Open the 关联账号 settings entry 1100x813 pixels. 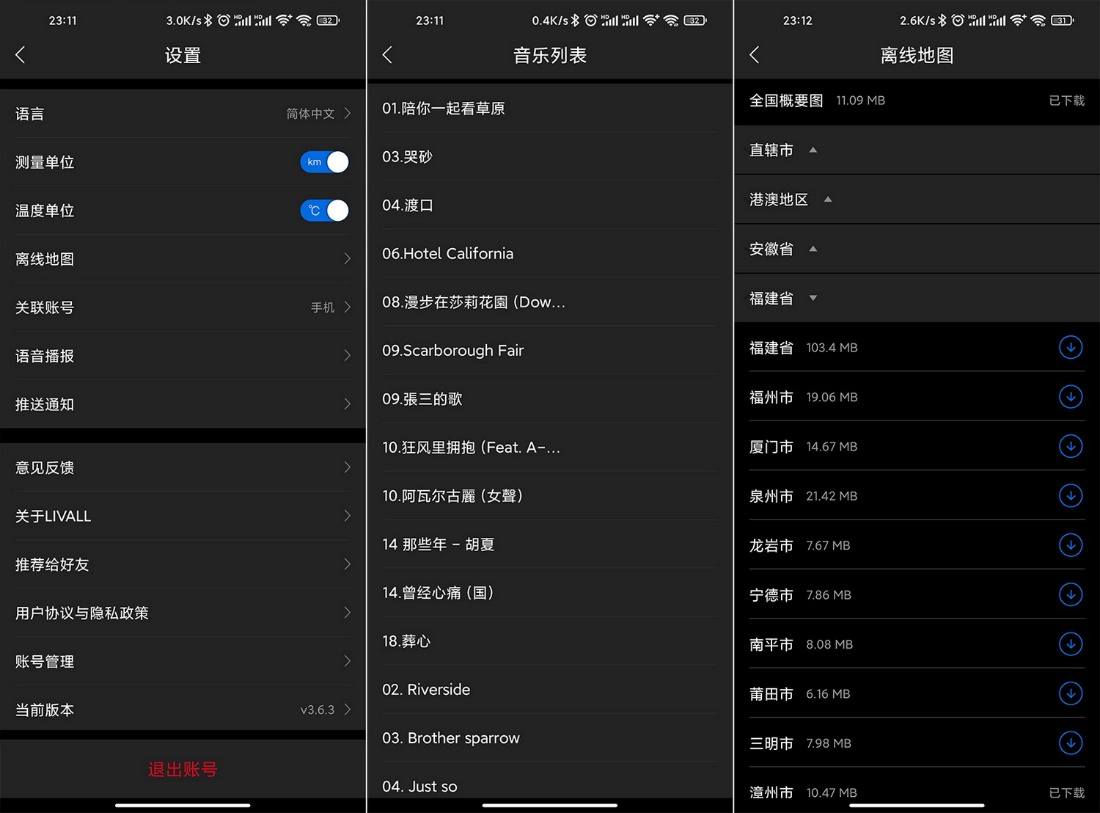click(x=183, y=307)
